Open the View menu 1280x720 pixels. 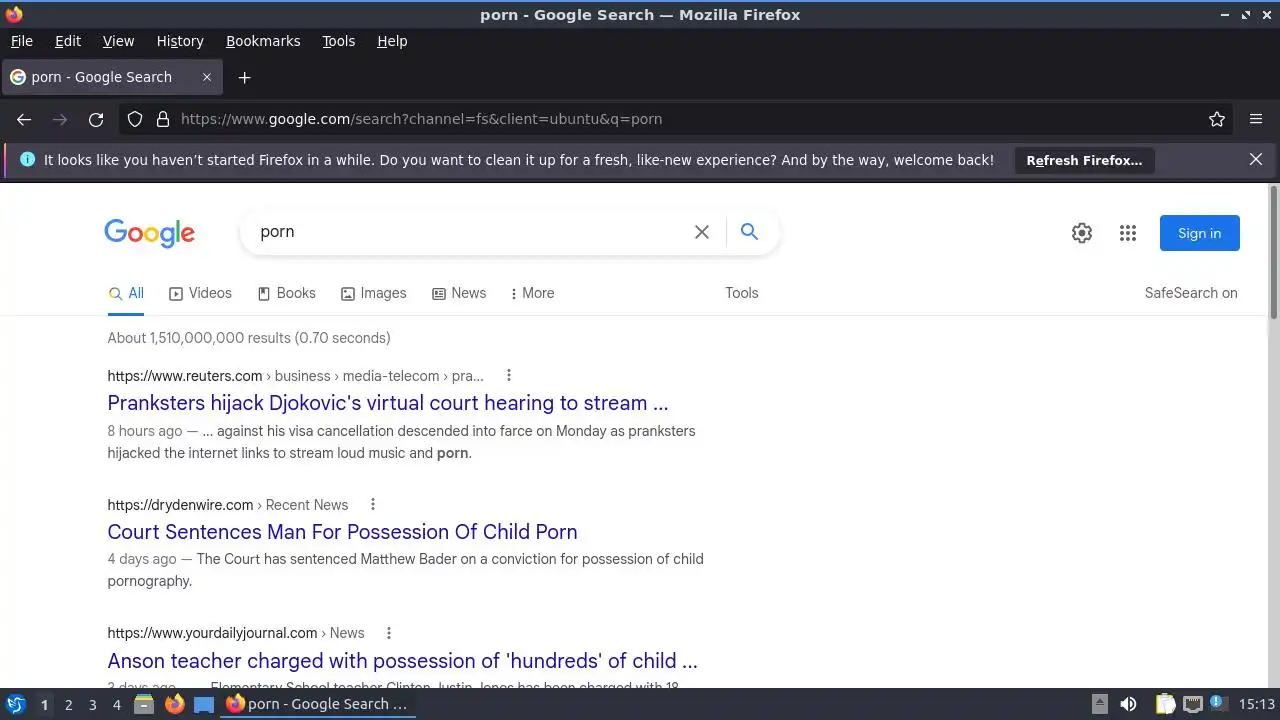[x=118, y=41]
